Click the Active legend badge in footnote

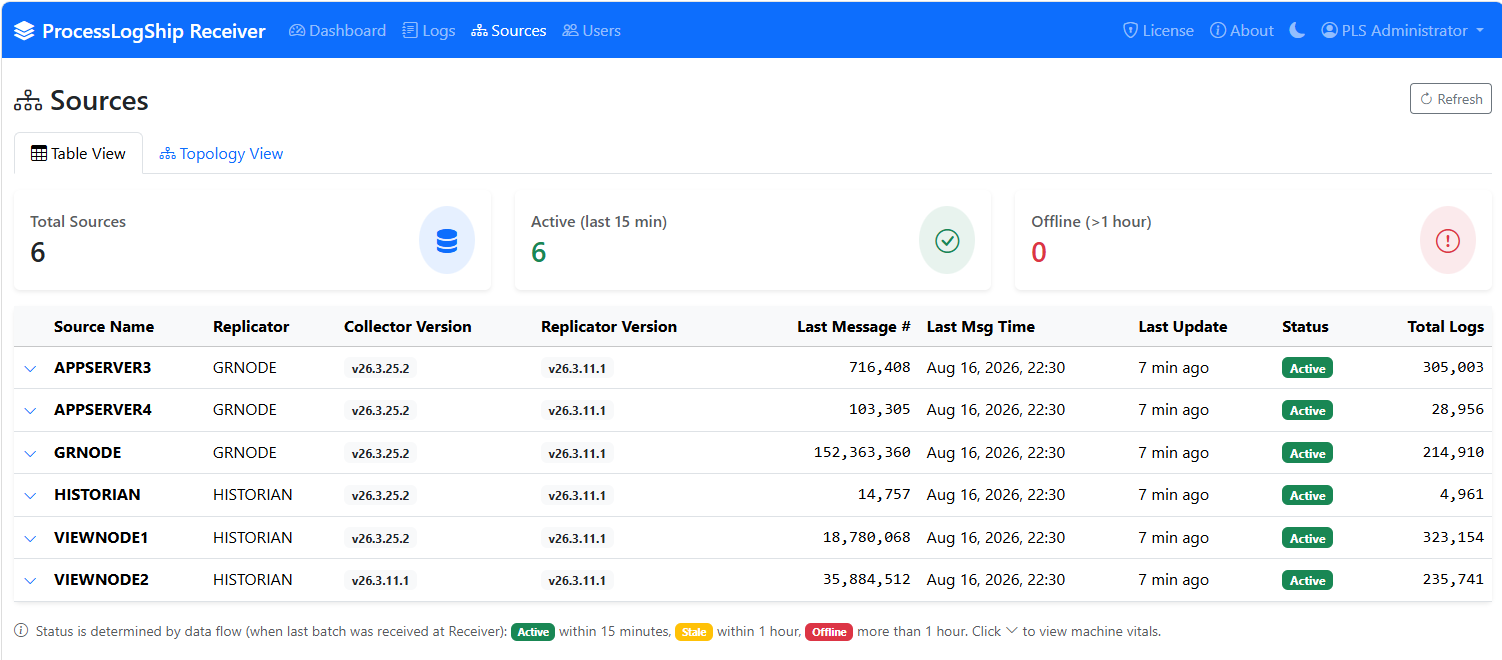[533, 632]
